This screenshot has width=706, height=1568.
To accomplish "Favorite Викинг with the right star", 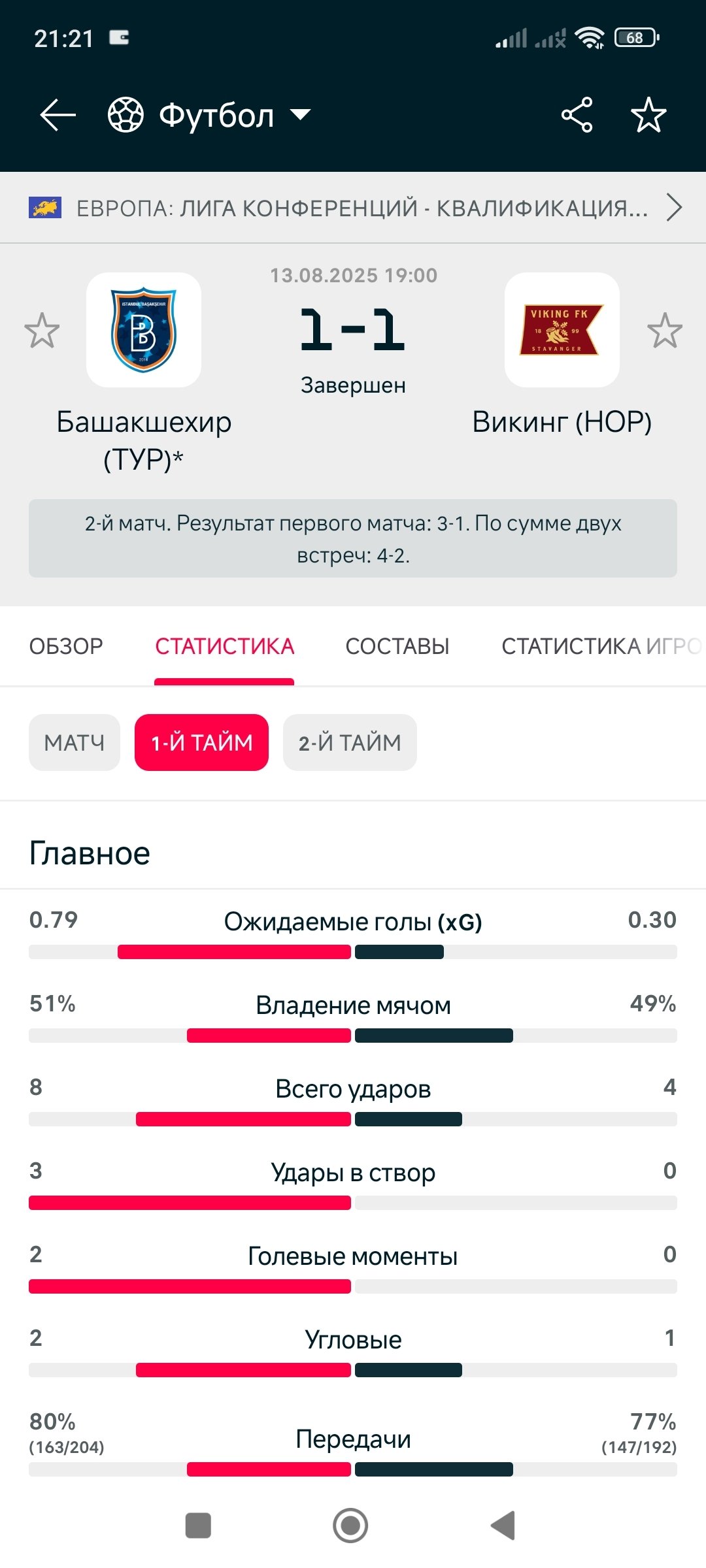I will (x=664, y=330).
